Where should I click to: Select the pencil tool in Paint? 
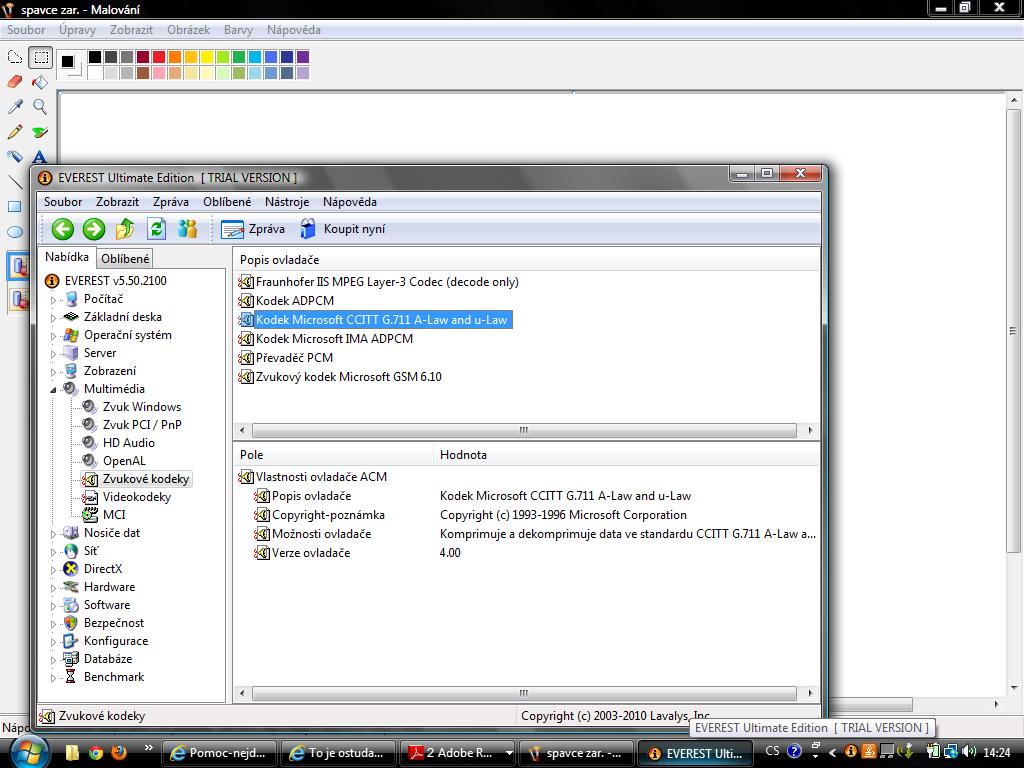pyautogui.click(x=15, y=131)
